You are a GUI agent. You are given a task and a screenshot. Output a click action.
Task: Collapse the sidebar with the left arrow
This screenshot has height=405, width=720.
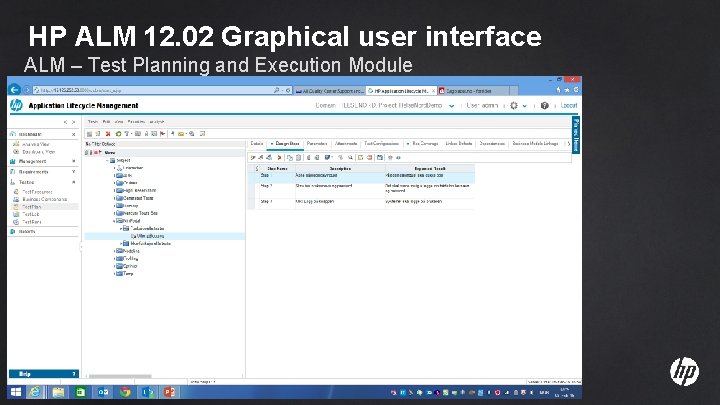66,122
